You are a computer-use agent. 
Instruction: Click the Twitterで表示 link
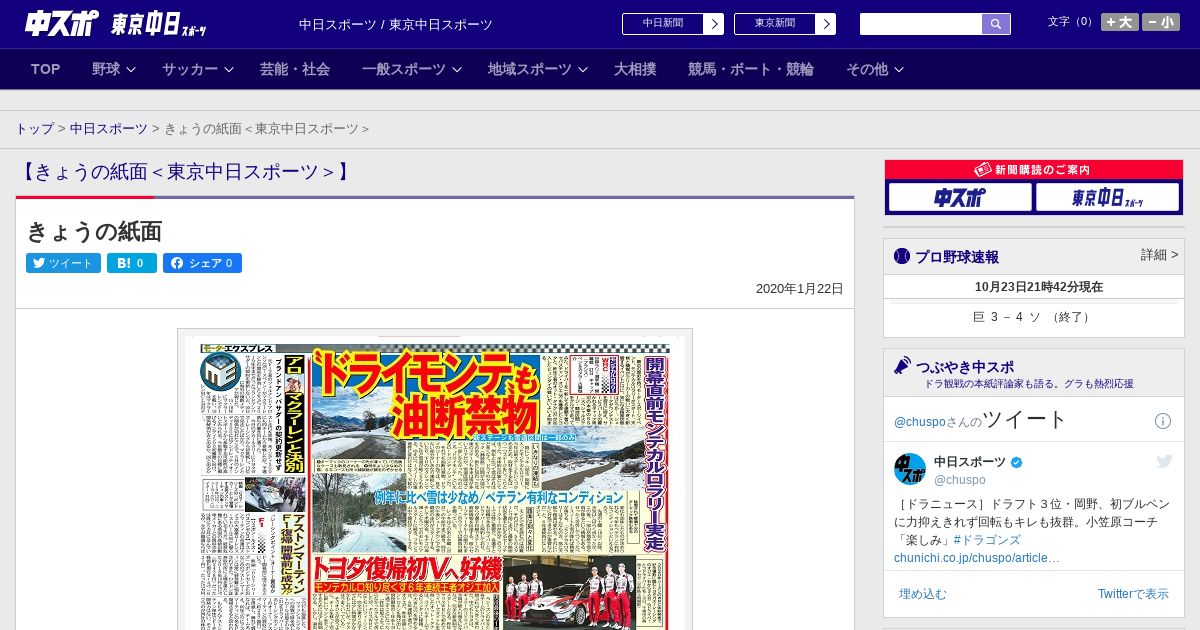coord(1133,594)
